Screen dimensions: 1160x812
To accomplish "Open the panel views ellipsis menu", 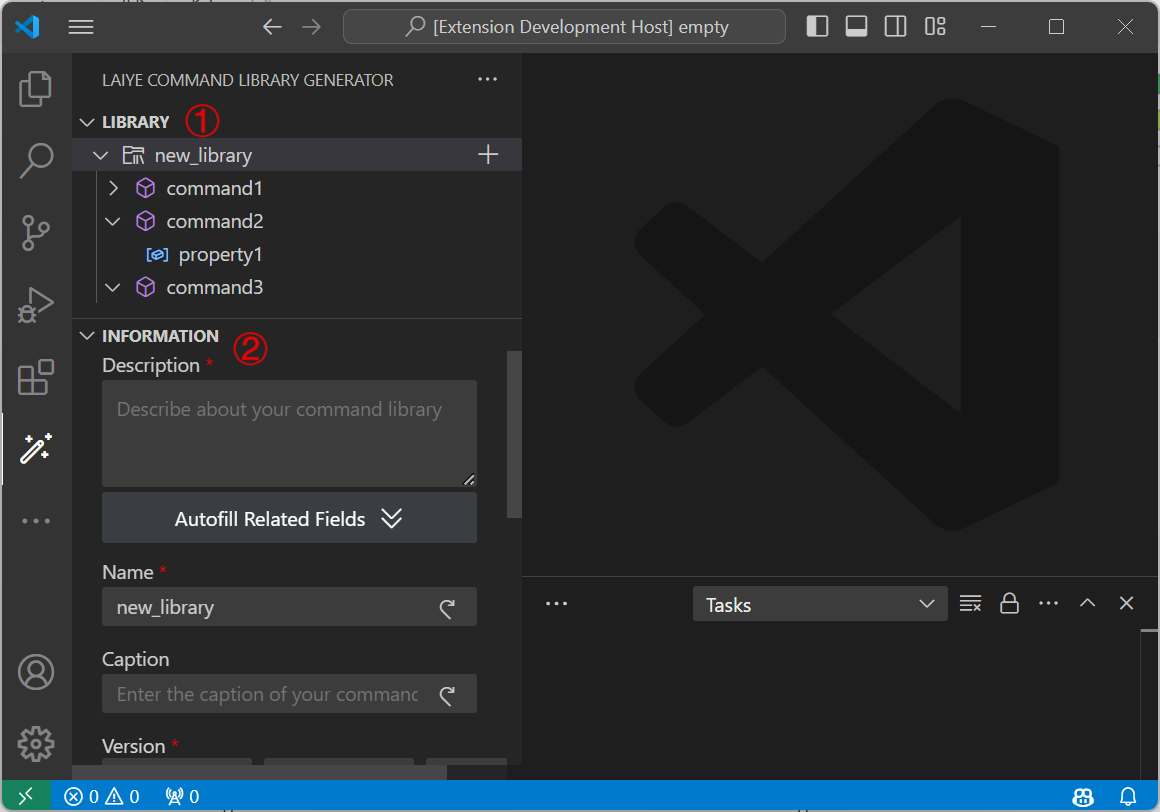I will (556, 603).
